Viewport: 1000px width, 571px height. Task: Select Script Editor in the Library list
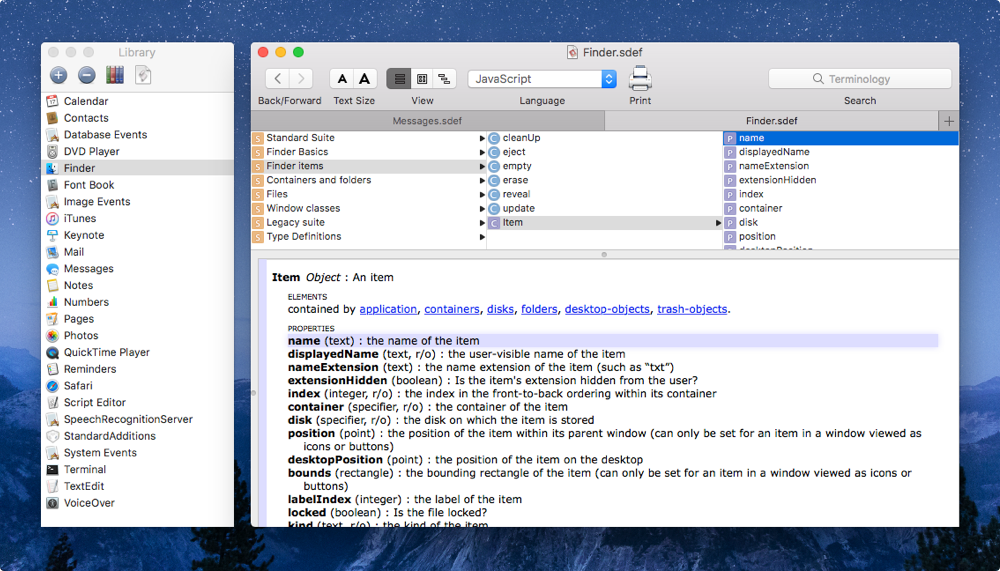pyautogui.click(x=94, y=402)
